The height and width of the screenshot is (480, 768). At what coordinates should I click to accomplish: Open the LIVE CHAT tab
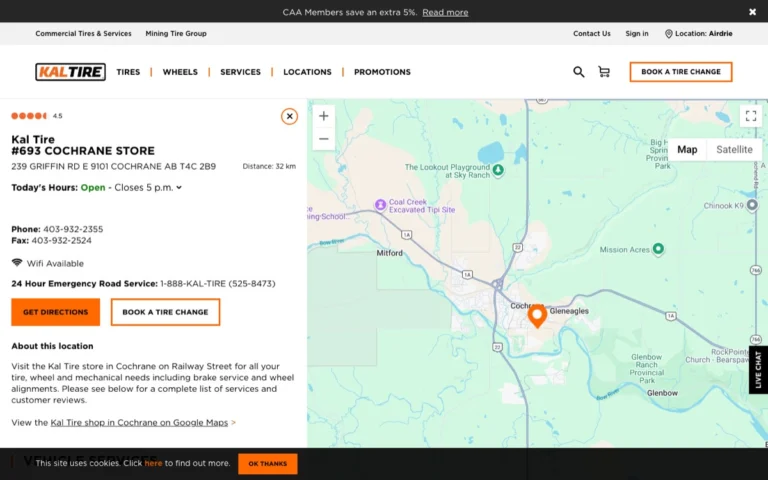pos(758,370)
